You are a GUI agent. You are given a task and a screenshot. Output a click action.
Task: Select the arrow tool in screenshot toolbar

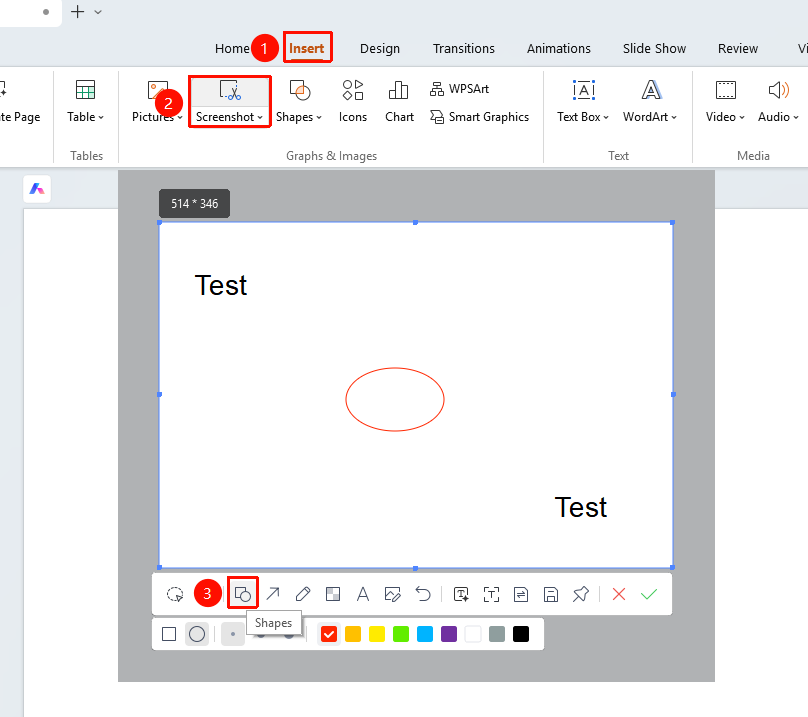tap(273, 594)
